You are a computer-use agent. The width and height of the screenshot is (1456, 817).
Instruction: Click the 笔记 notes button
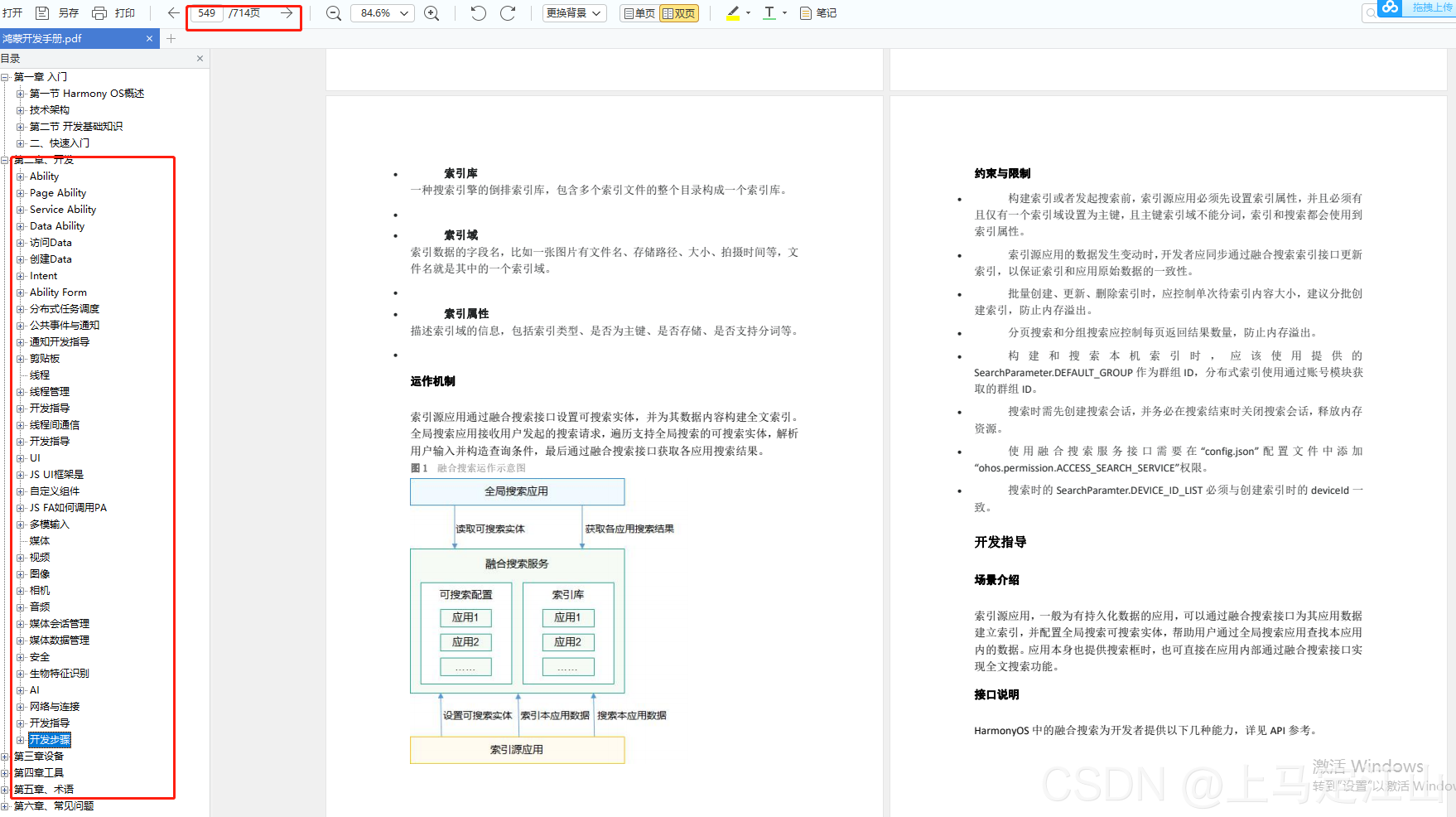point(818,13)
